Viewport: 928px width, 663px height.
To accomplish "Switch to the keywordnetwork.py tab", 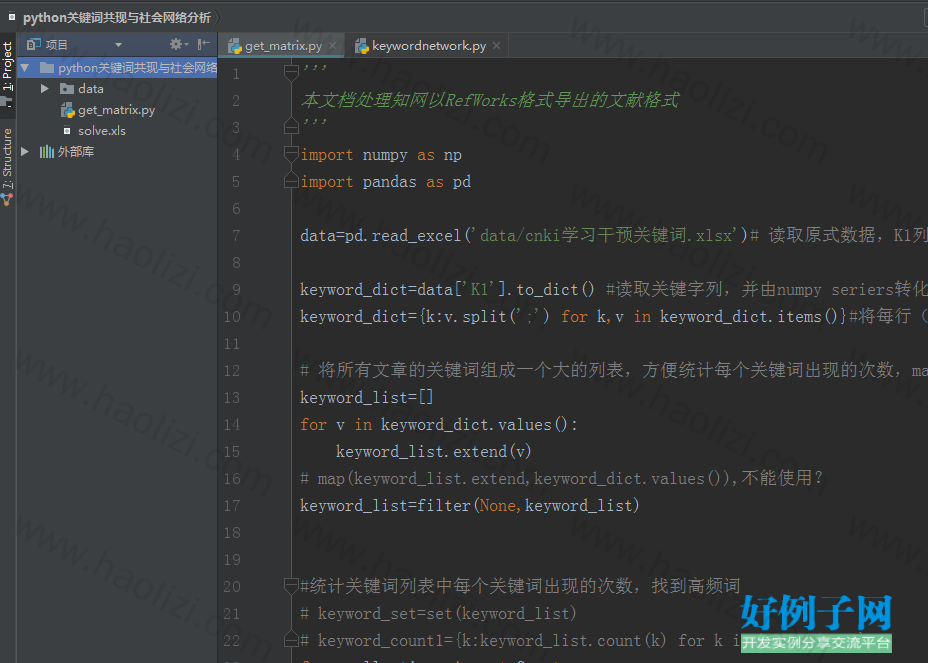I will click(428, 46).
